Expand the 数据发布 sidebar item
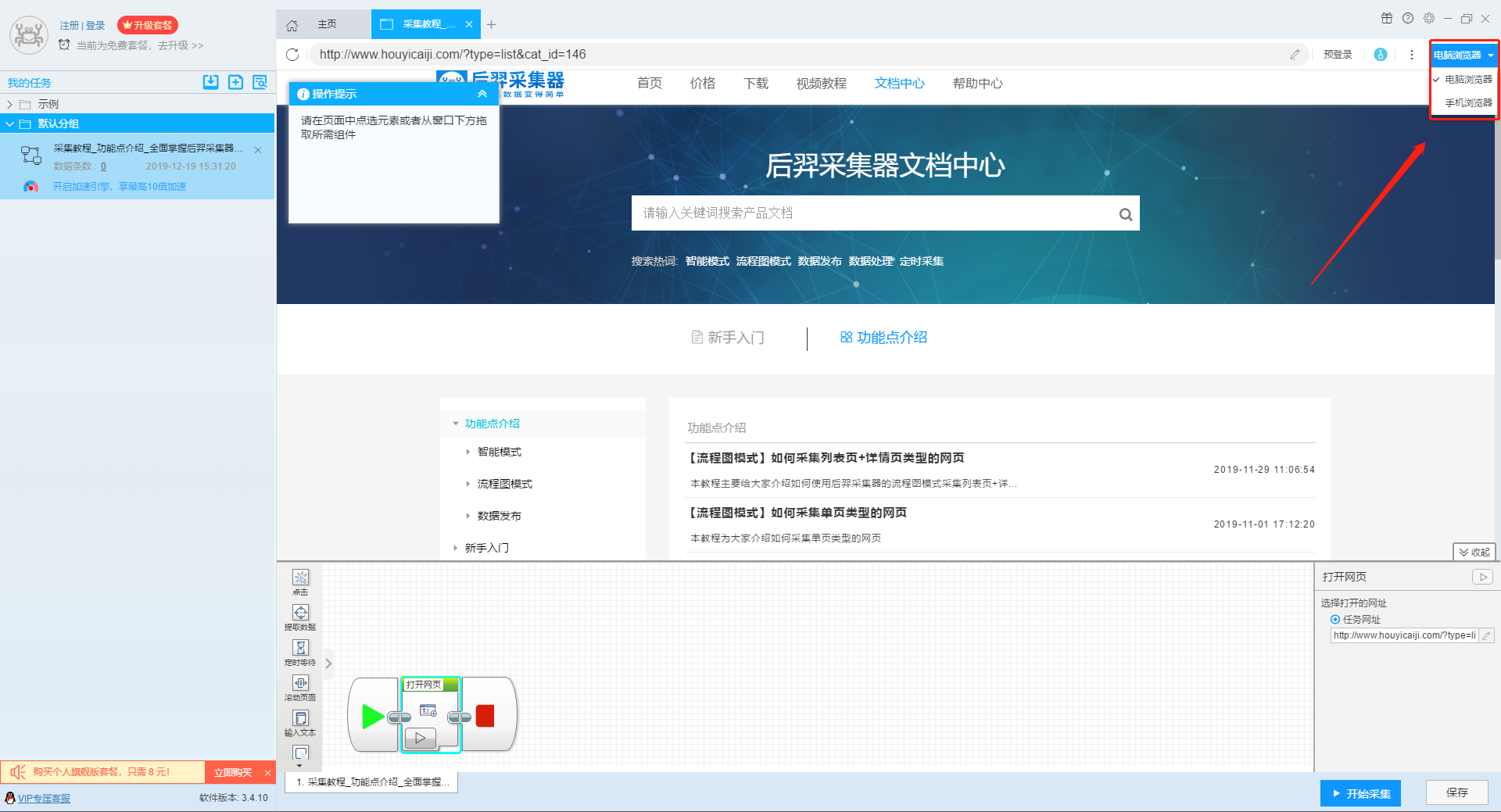The image size is (1501, 812). [468, 516]
